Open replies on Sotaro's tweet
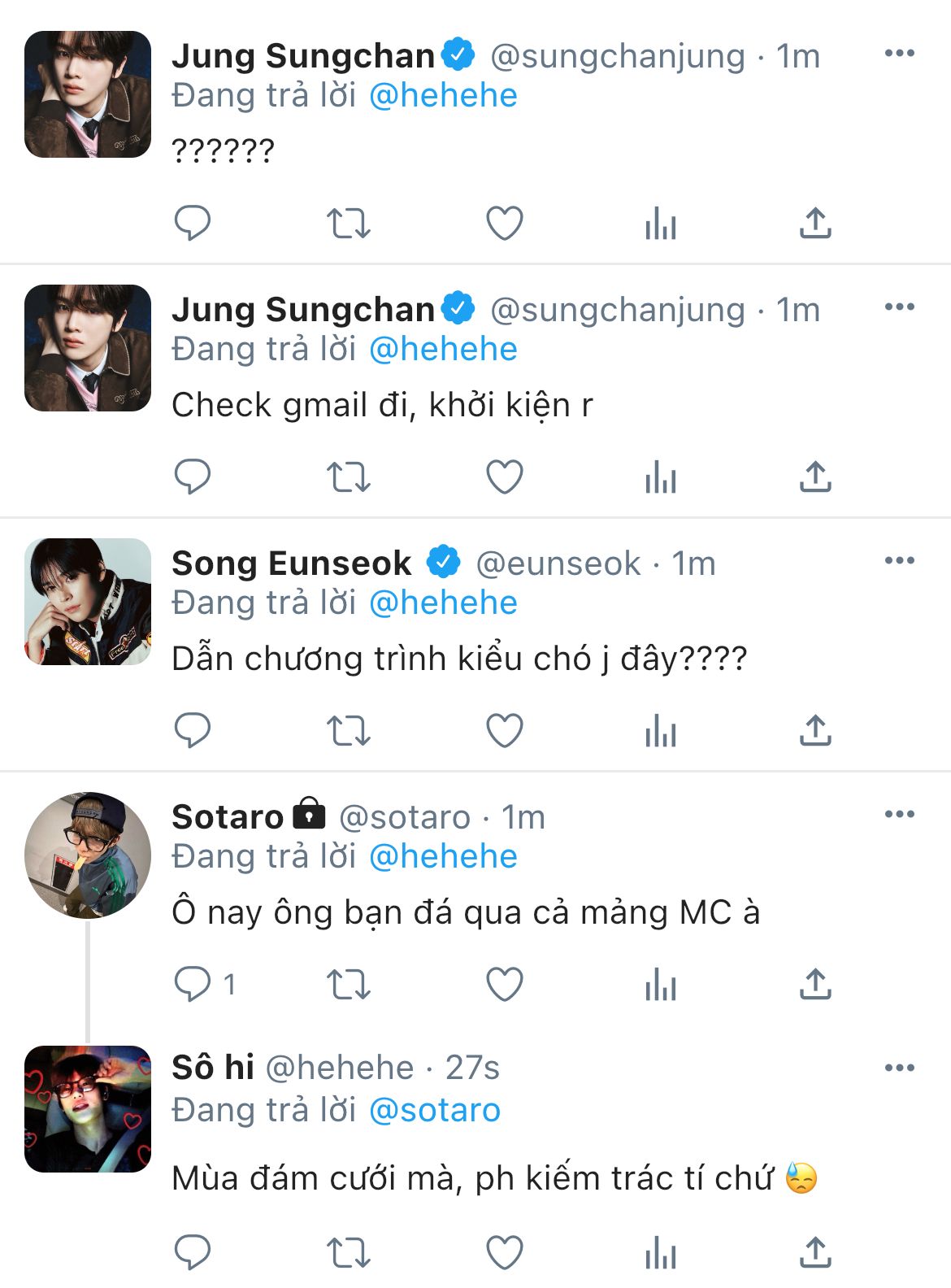The height and width of the screenshot is (1288, 951). (x=193, y=984)
